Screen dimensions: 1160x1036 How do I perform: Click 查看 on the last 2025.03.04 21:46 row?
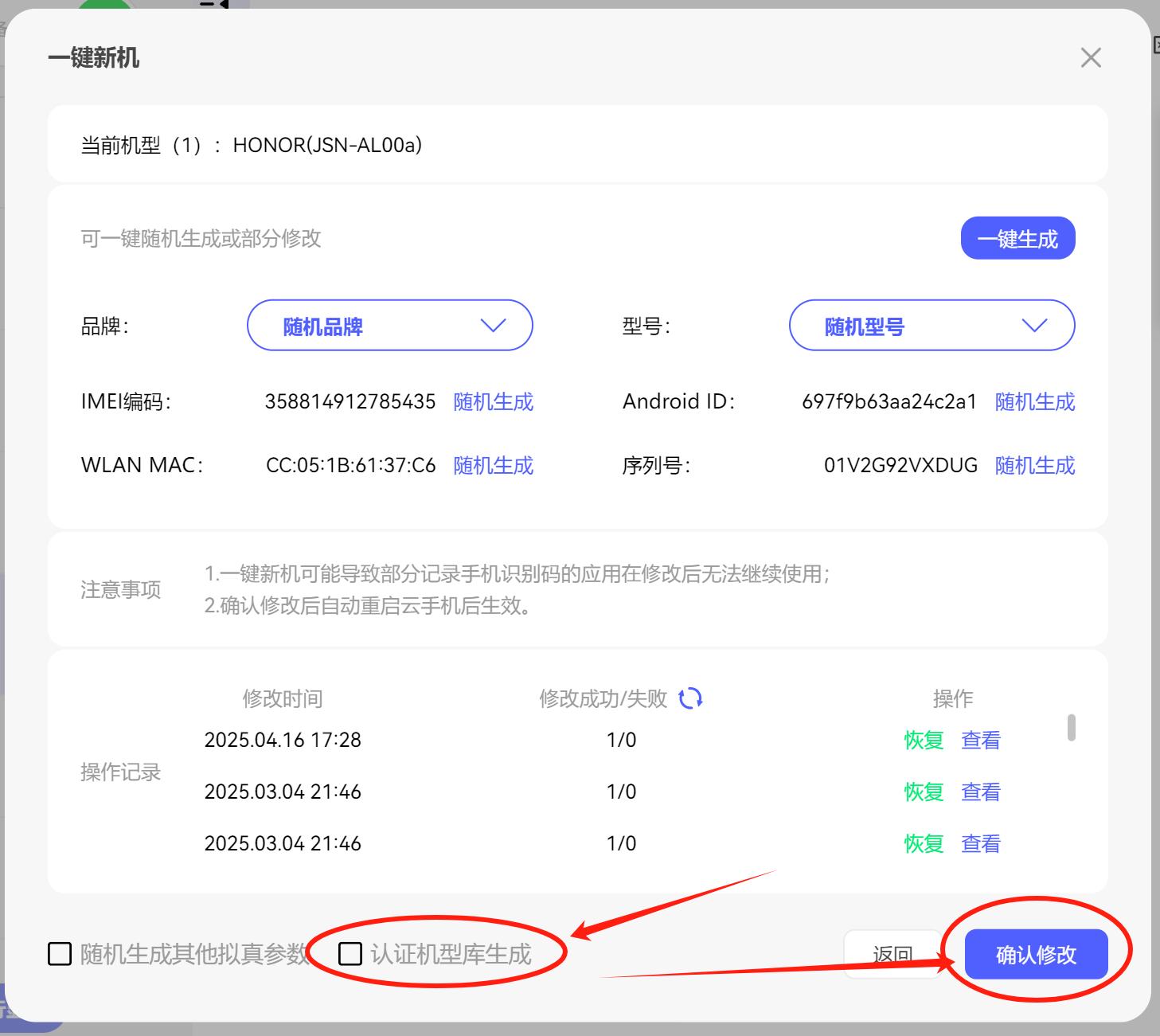tap(980, 843)
